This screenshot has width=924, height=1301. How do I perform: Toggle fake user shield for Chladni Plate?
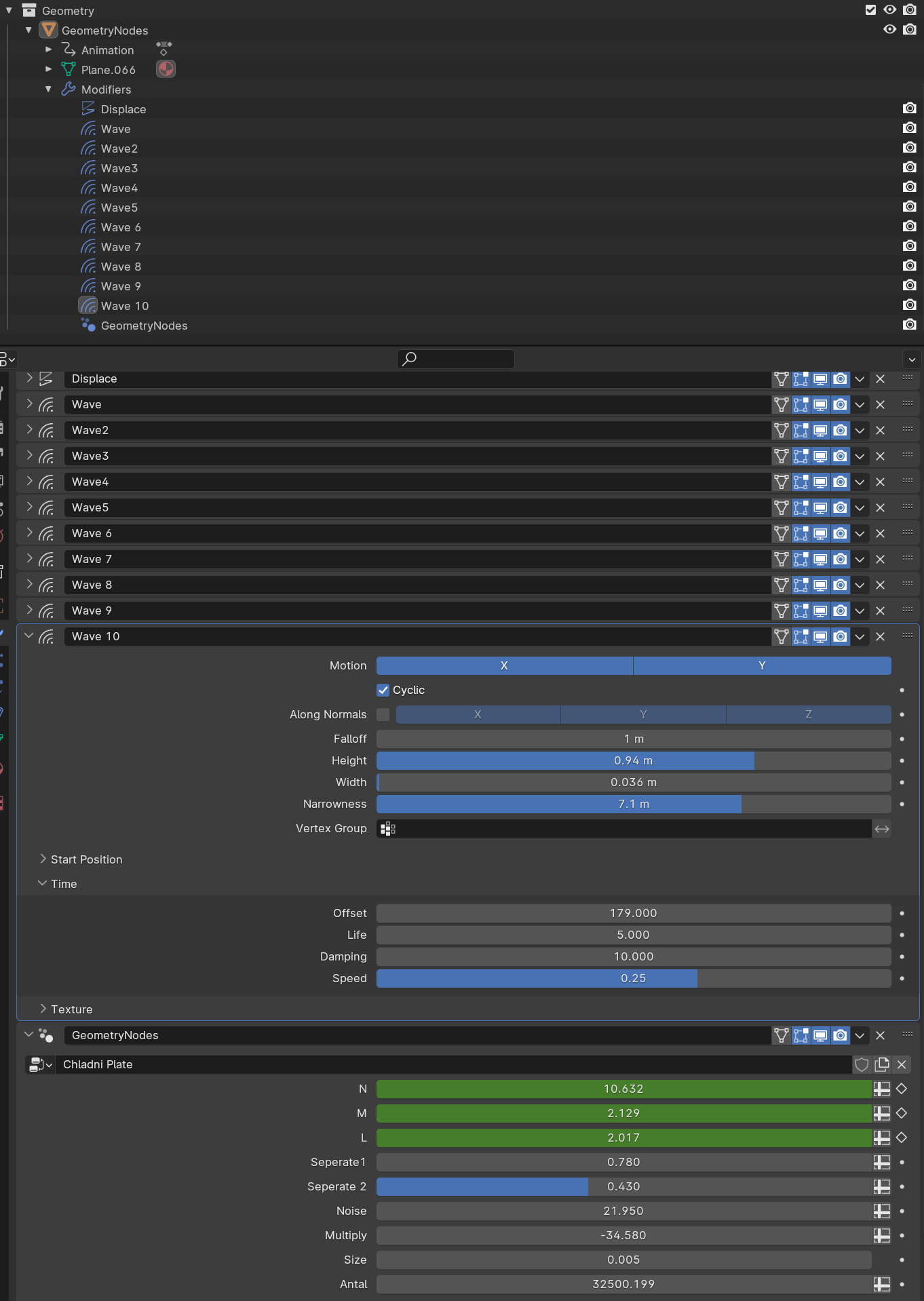(x=862, y=1064)
